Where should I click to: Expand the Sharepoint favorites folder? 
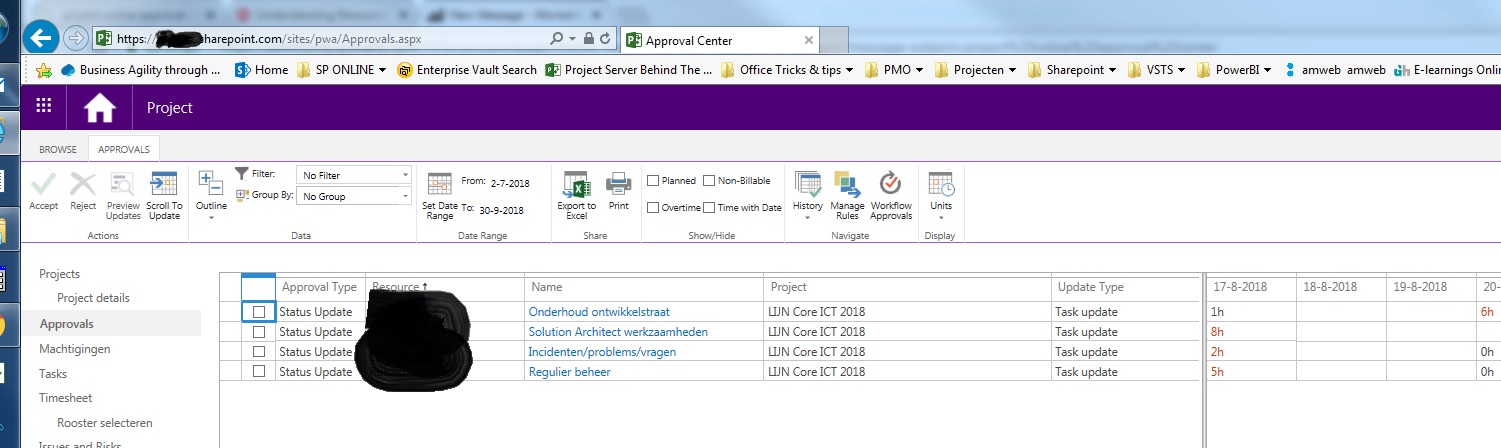click(1074, 70)
